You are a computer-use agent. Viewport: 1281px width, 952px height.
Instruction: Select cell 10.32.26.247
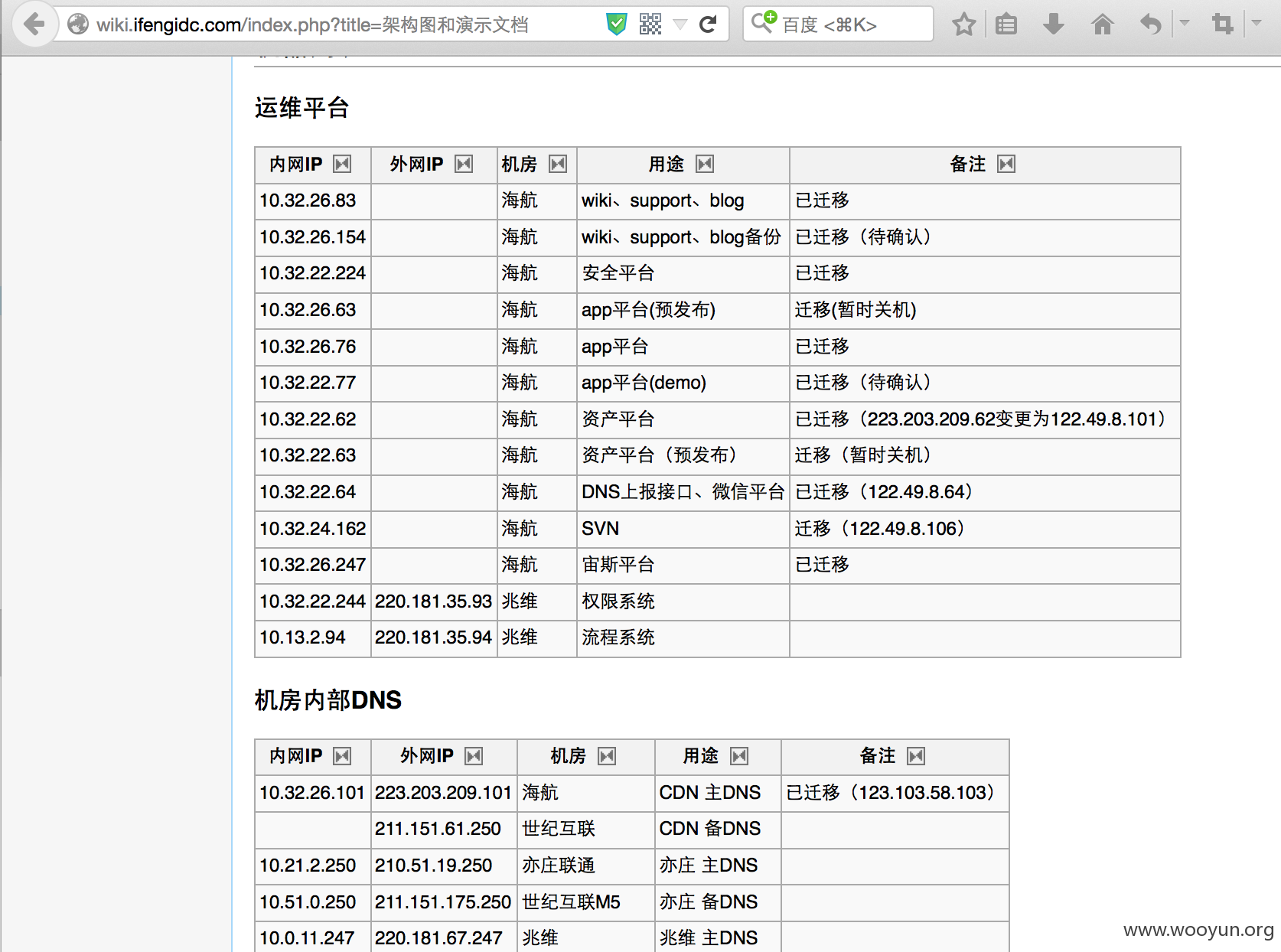click(x=312, y=565)
